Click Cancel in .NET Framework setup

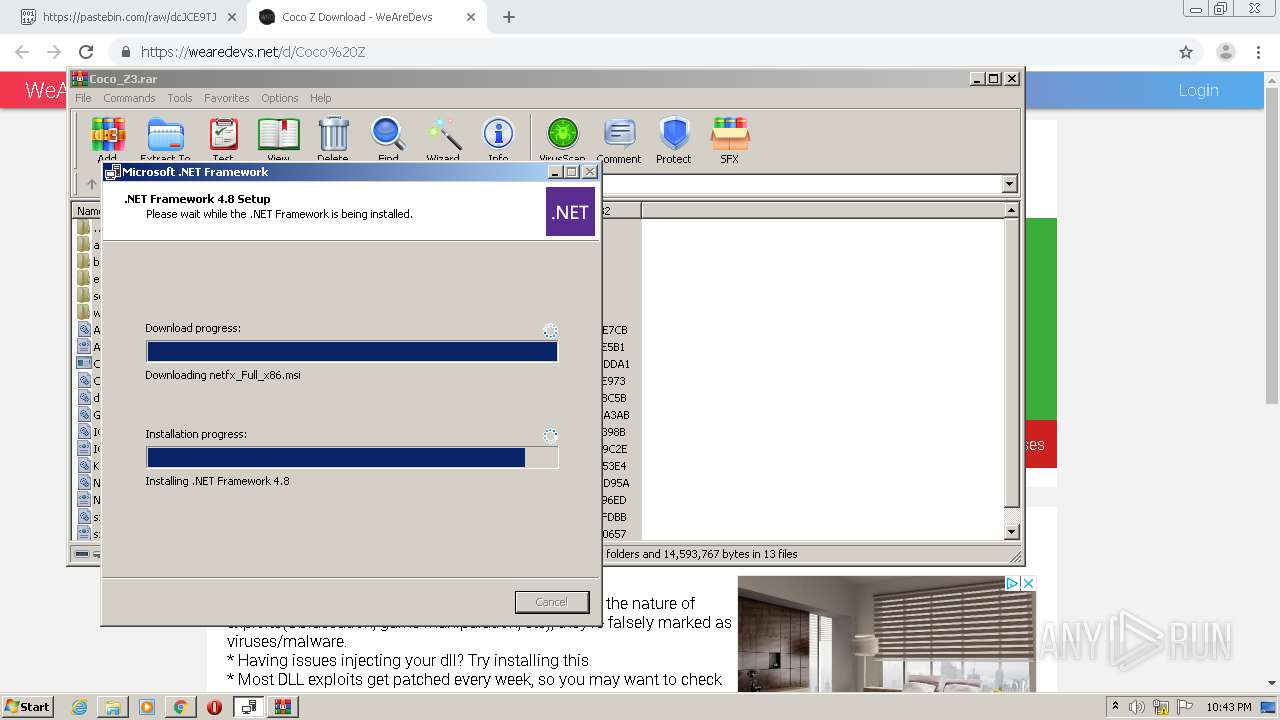(552, 602)
